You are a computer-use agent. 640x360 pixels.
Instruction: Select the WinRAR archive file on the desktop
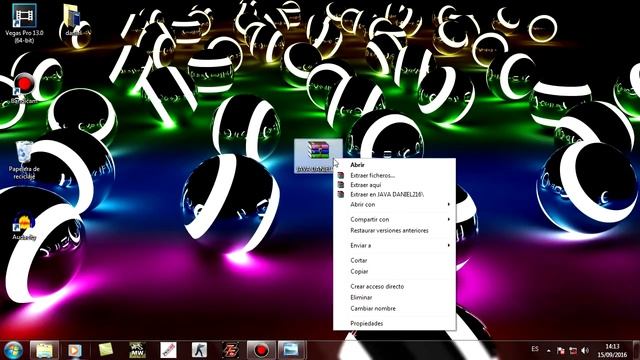click(x=318, y=156)
